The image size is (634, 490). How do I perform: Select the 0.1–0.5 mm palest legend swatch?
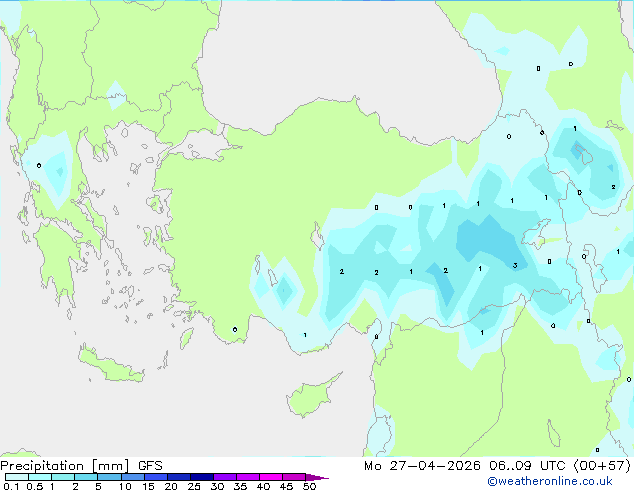tap(17, 477)
